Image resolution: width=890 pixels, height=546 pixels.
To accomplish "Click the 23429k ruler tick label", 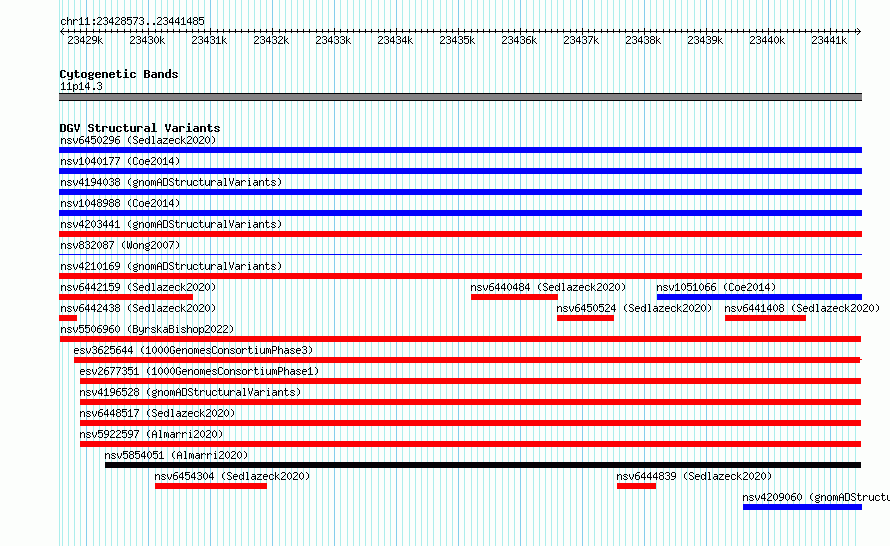I will pyautogui.click(x=85, y=40).
